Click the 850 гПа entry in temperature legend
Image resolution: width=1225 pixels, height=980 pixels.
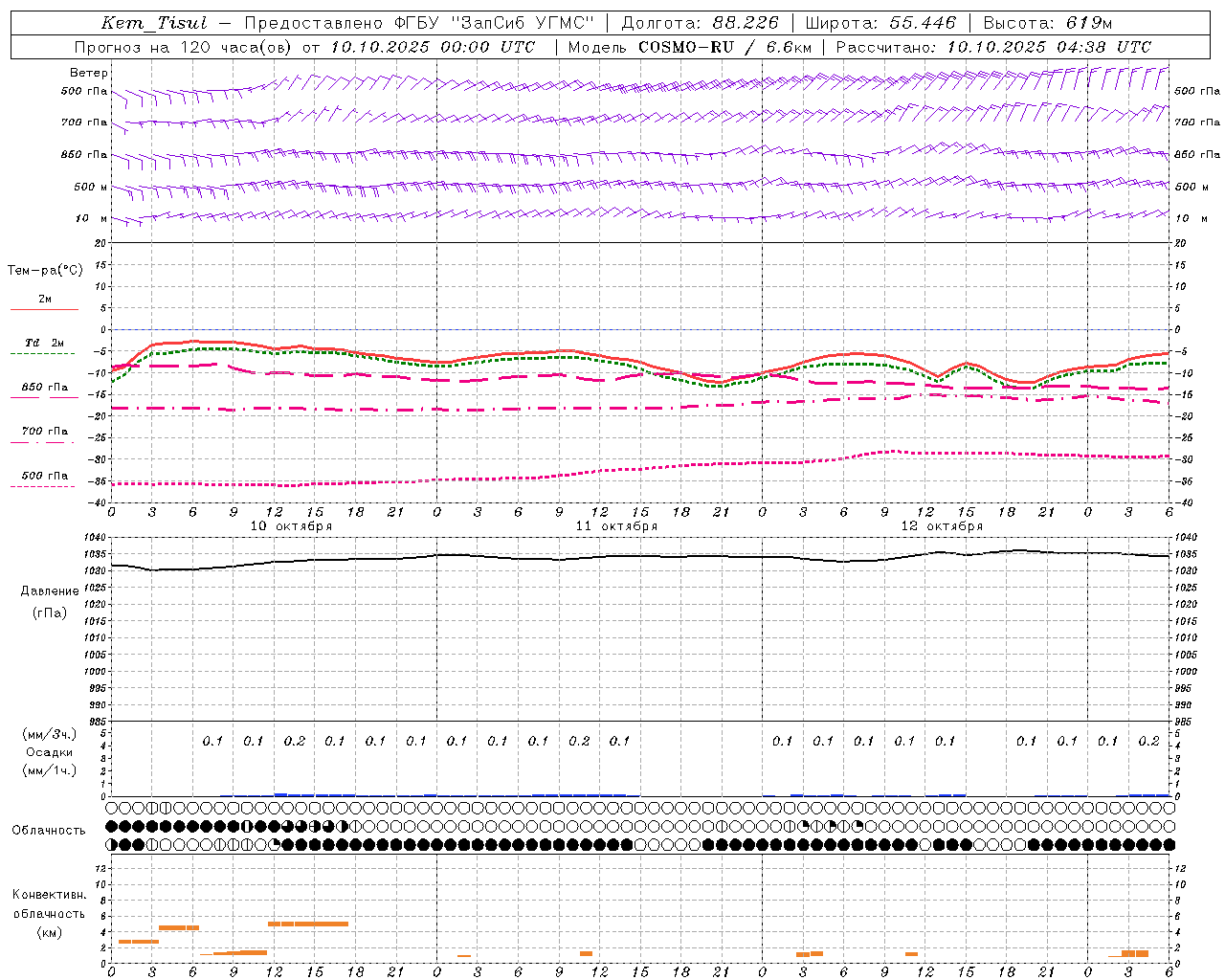point(45,387)
